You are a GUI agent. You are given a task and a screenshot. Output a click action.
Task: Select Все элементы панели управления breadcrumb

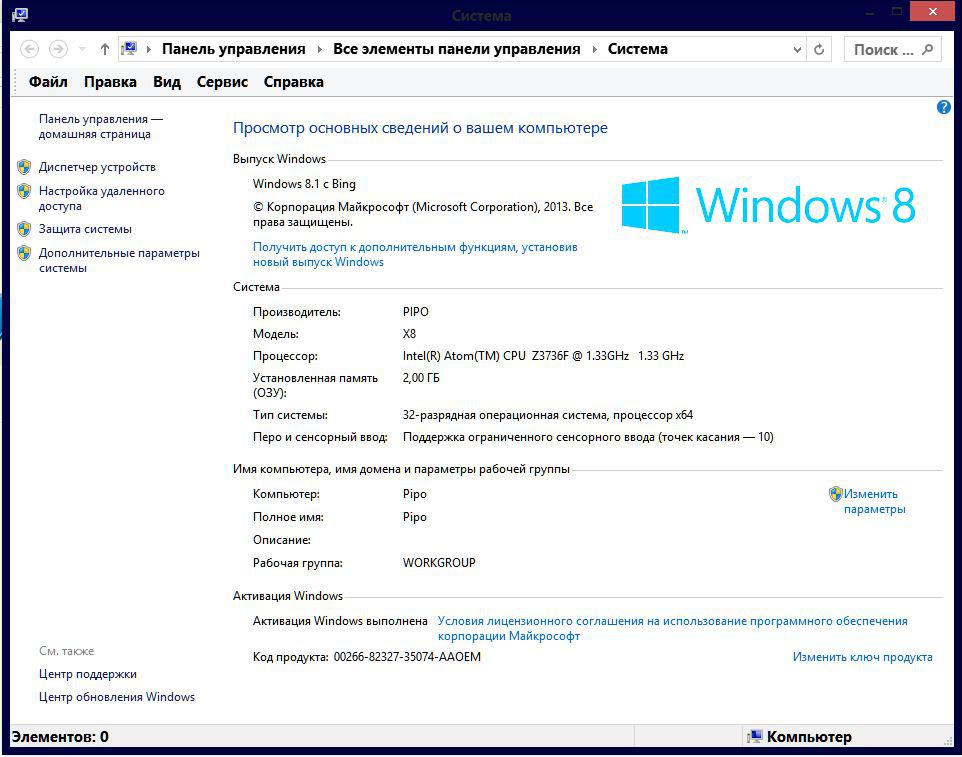[456, 49]
